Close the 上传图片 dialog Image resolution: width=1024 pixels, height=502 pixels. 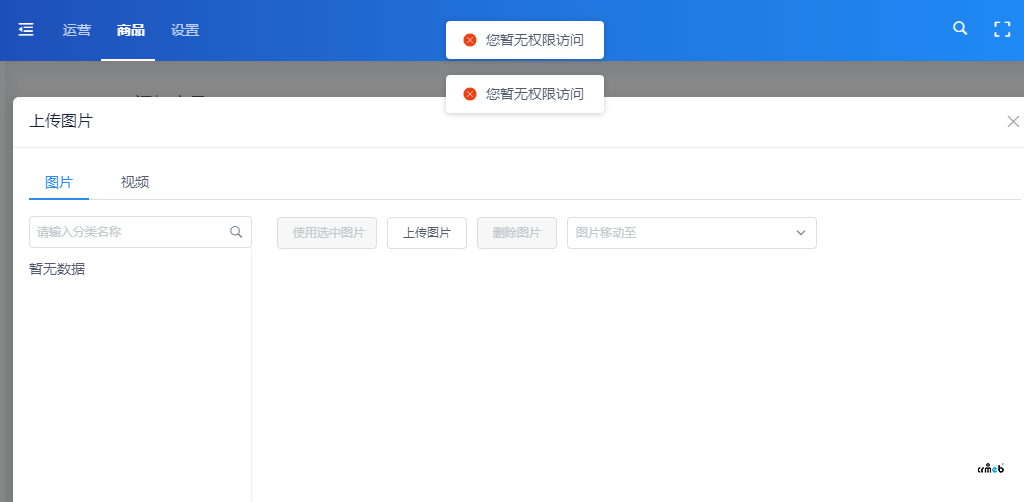(1013, 121)
